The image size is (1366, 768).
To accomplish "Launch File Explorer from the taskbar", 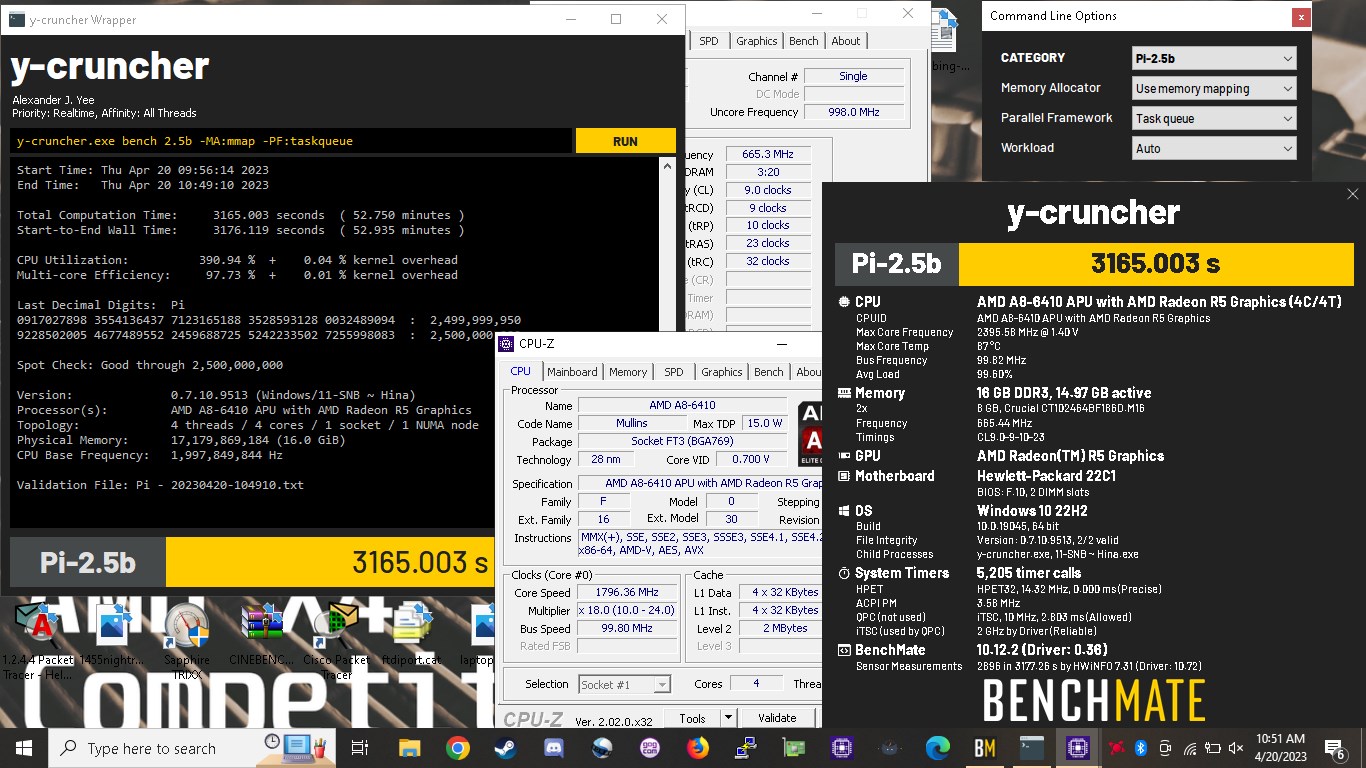I will tap(409, 748).
